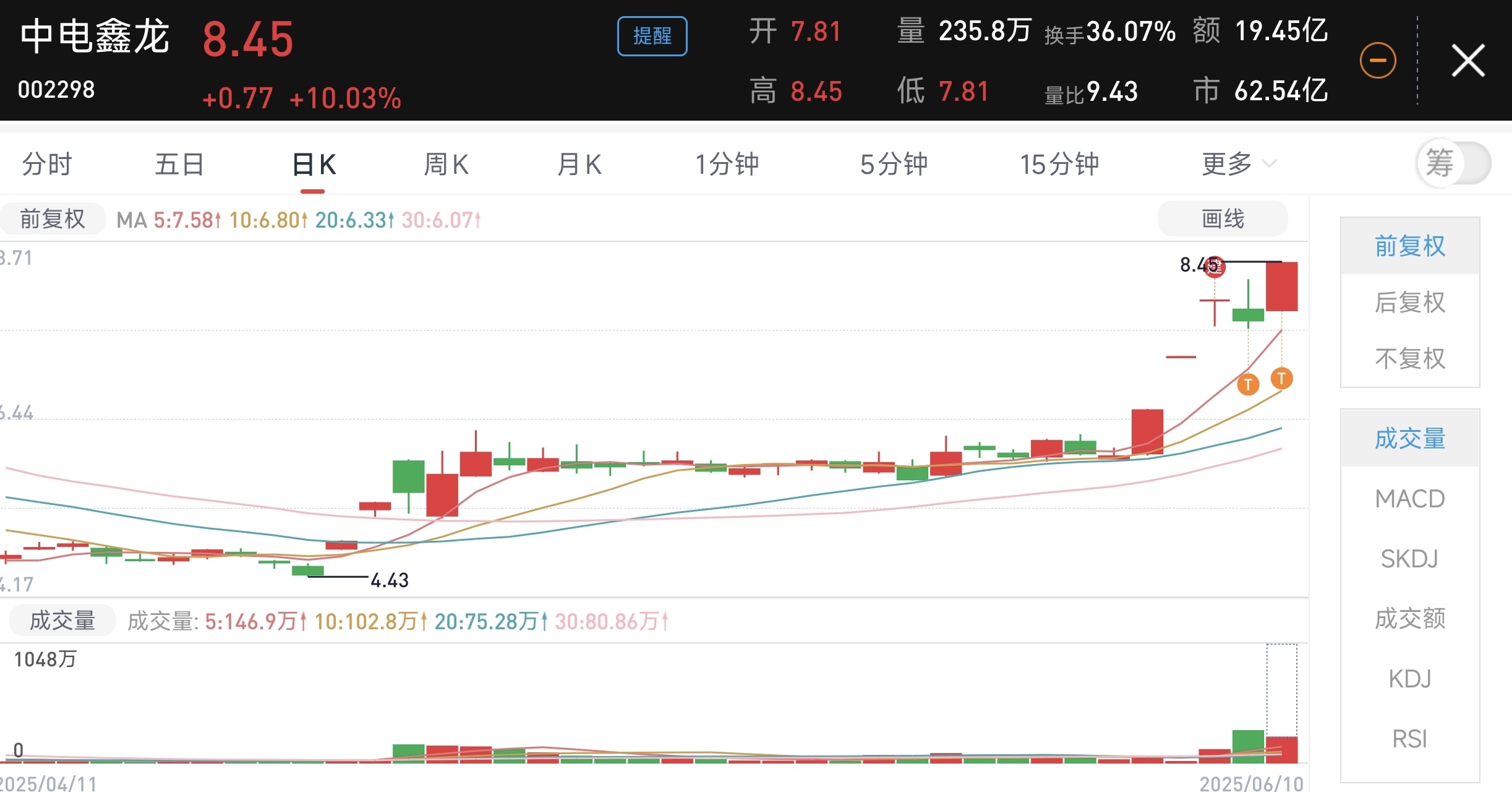Tap the end date 2025/06/10 label
1512x792 pixels.
(x=1252, y=783)
